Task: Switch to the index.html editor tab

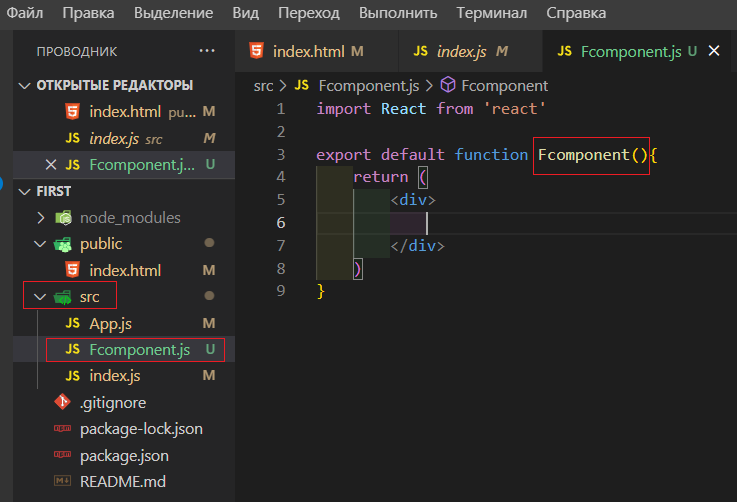Action: (317, 51)
